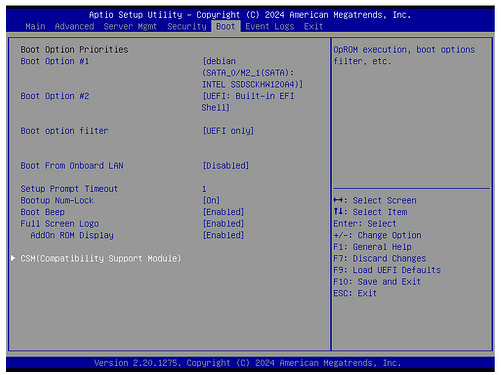The height and width of the screenshot is (375, 501).
Task: Open CSM(Compatibility Support Module) entry
Action: [x=101, y=258]
